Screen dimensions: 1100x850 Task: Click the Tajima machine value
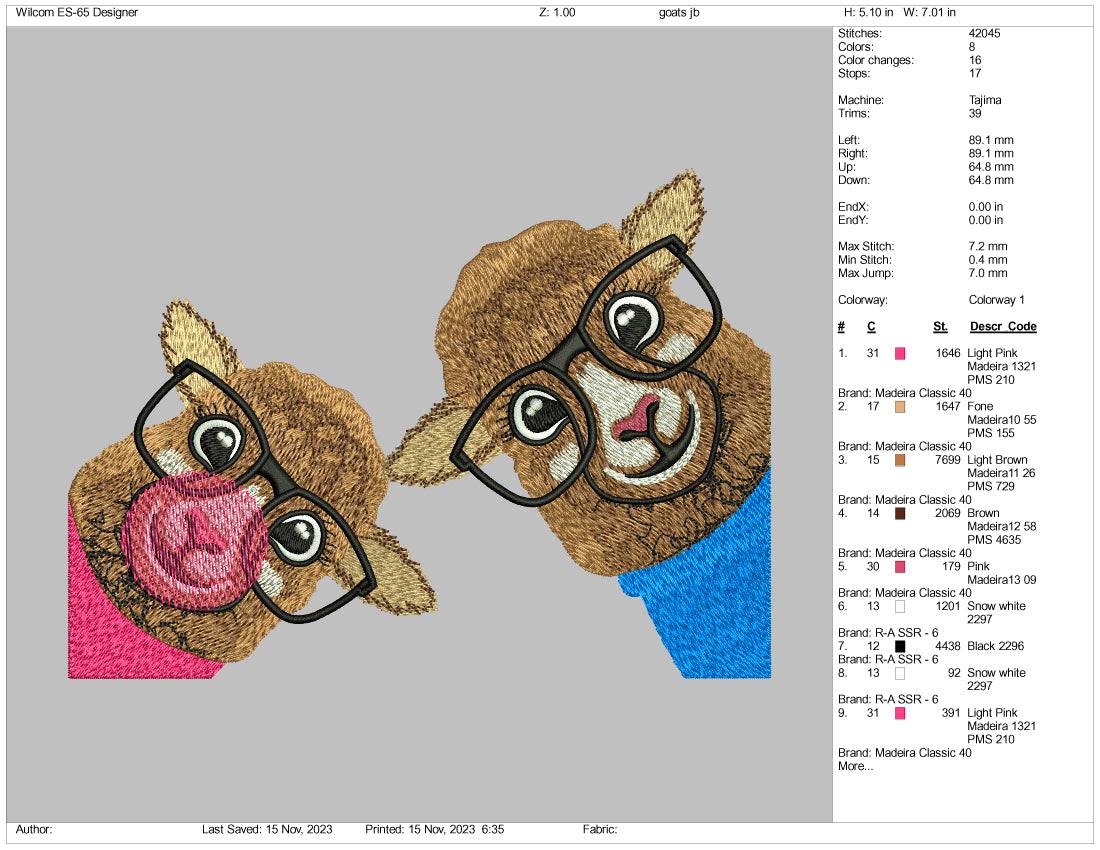pos(985,100)
